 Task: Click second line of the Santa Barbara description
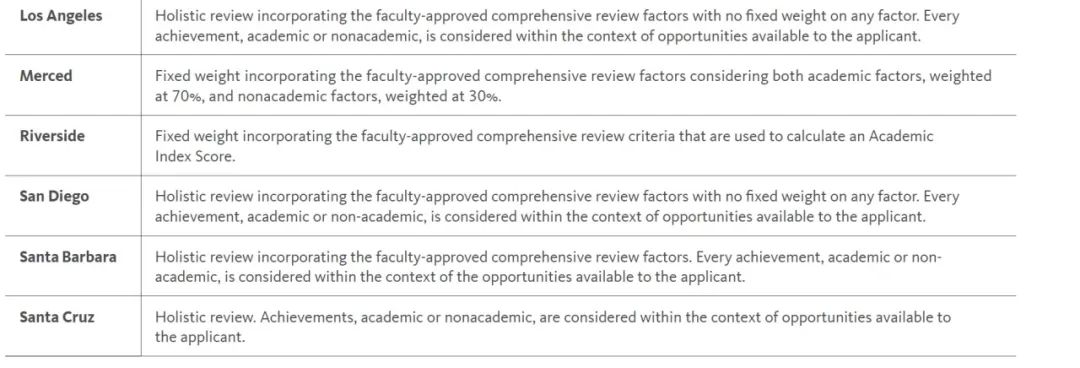coord(450,277)
